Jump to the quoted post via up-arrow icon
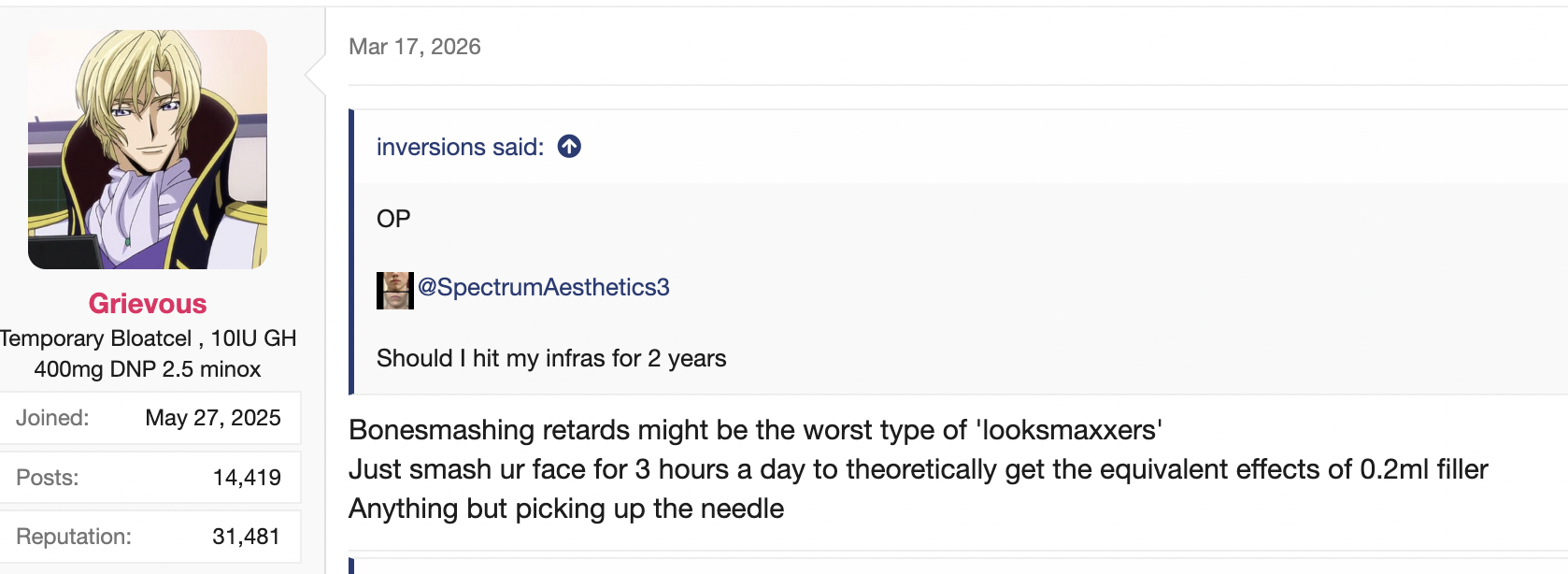The height and width of the screenshot is (574, 1568). [569, 147]
